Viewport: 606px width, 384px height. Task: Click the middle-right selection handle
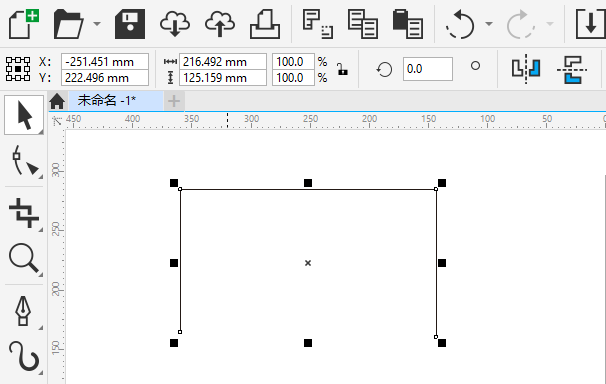442,263
